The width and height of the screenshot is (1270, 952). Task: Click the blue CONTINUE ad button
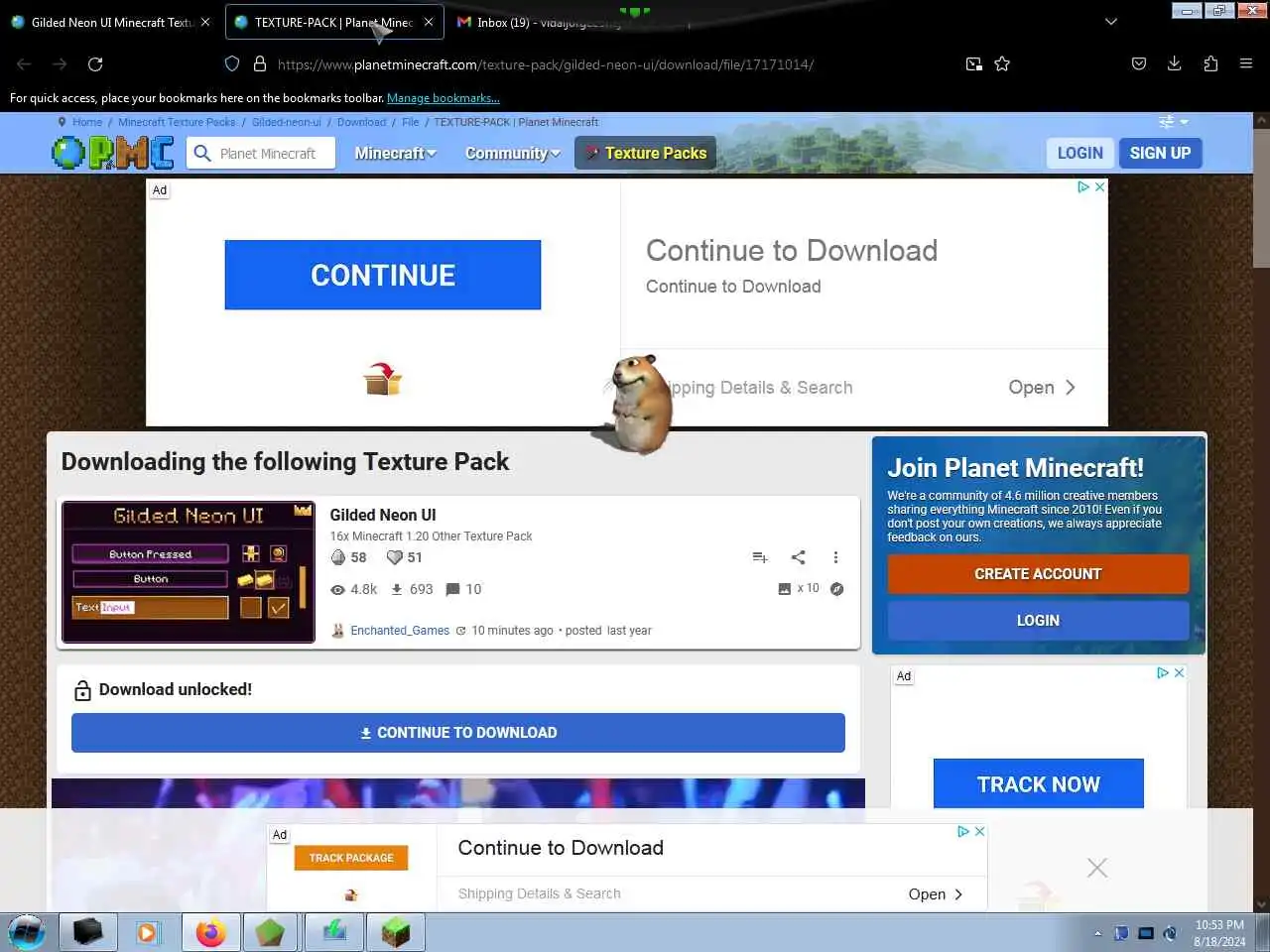pyautogui.click(x=383, y=275)
